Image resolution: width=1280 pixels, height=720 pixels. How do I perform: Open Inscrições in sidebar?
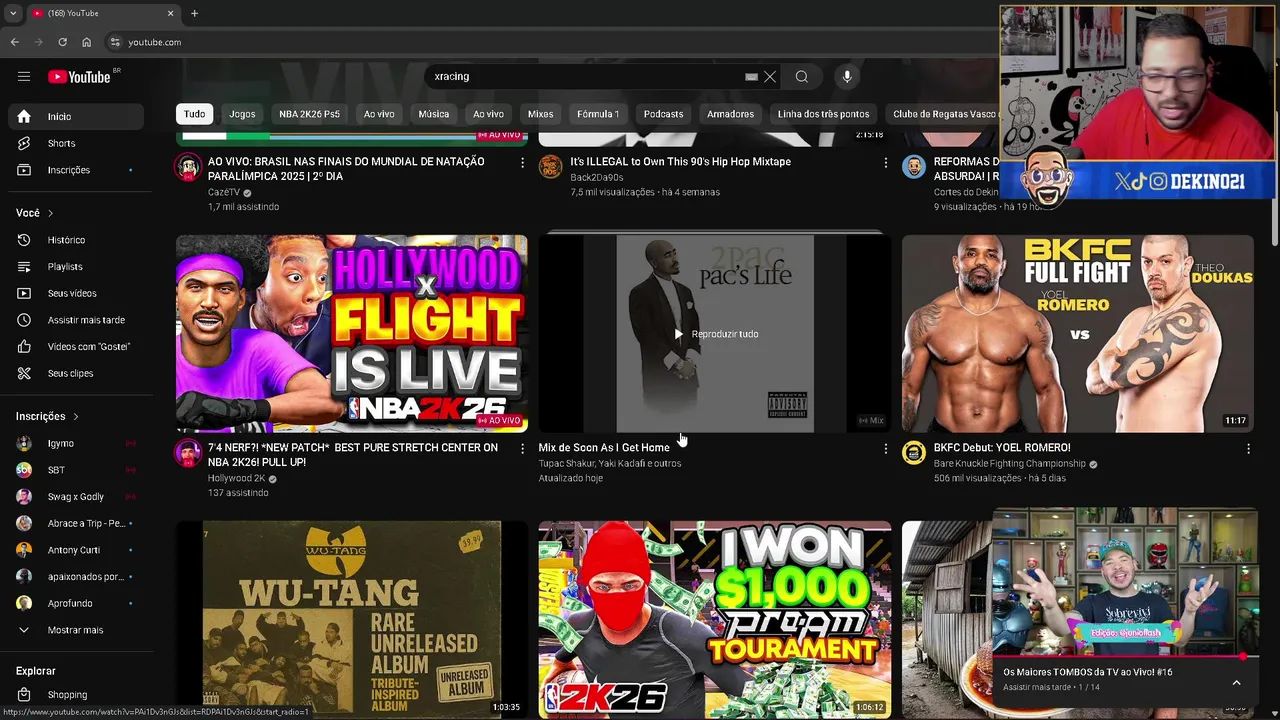[x=76, y=170]
